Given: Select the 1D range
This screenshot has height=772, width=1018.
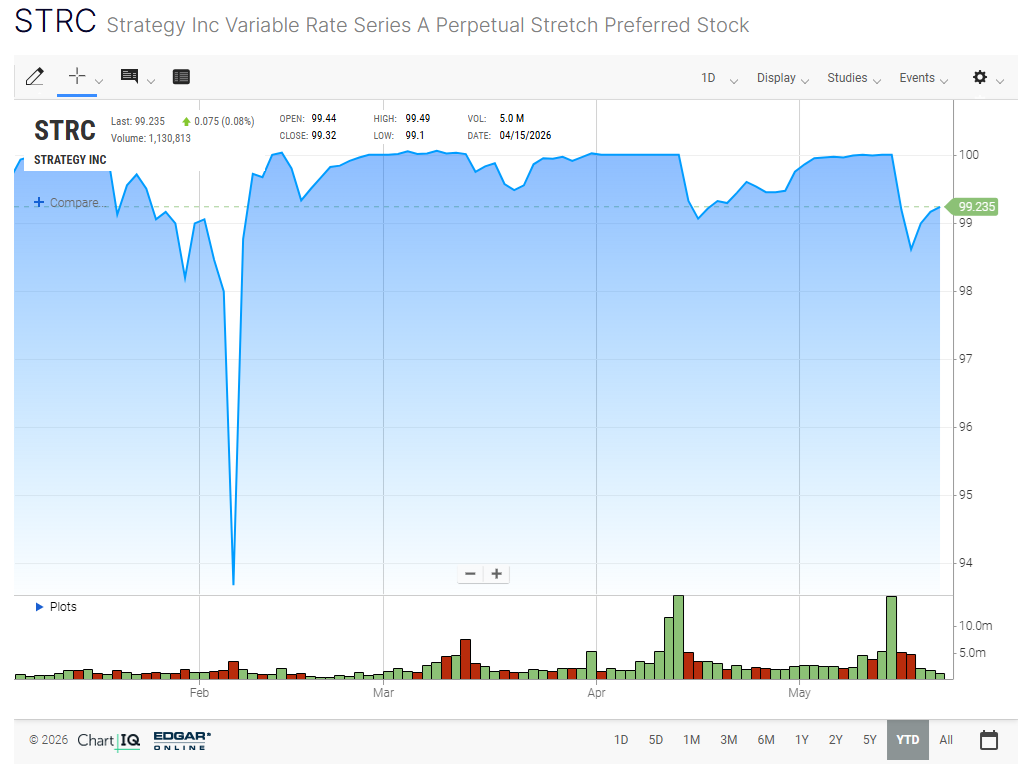Looking at the screenshot, I should (621, 740).
